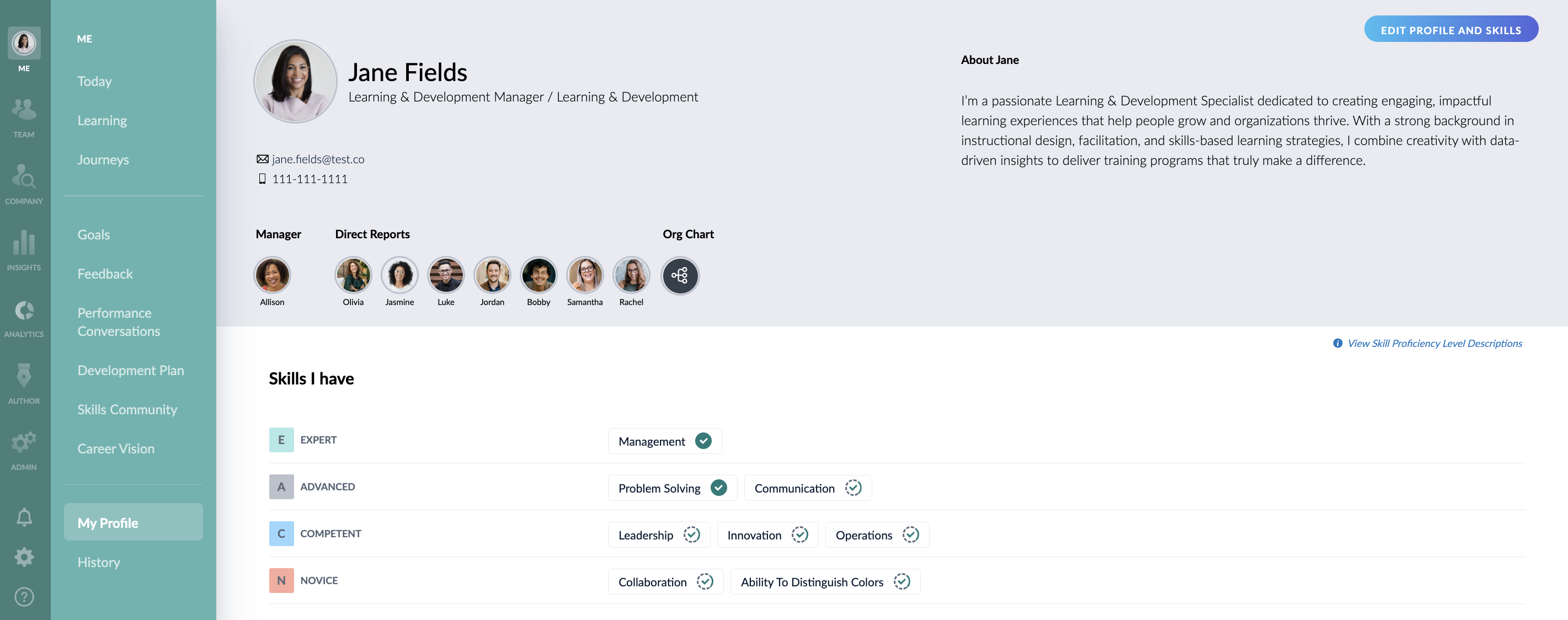
Task: Open Allison's manager avatar
Action: (x=272, y=275)
